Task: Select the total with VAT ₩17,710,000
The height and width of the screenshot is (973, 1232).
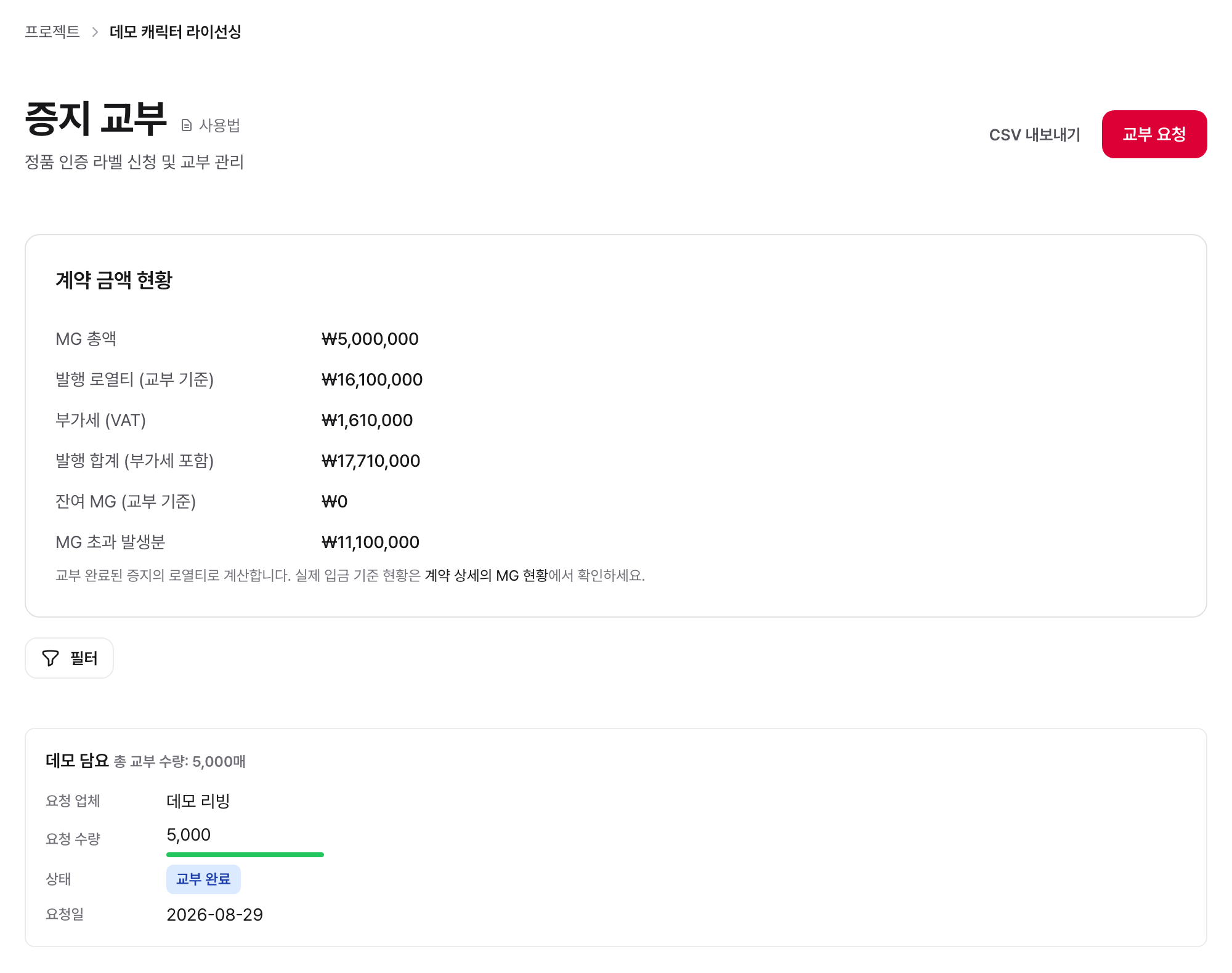Action: point(371,461)
